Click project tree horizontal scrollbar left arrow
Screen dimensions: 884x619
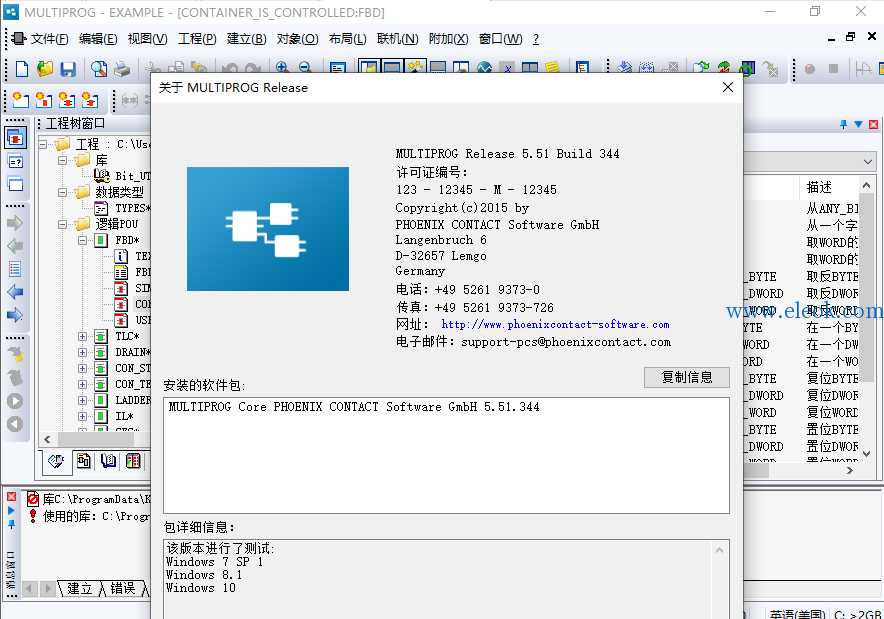pos(47,439)
